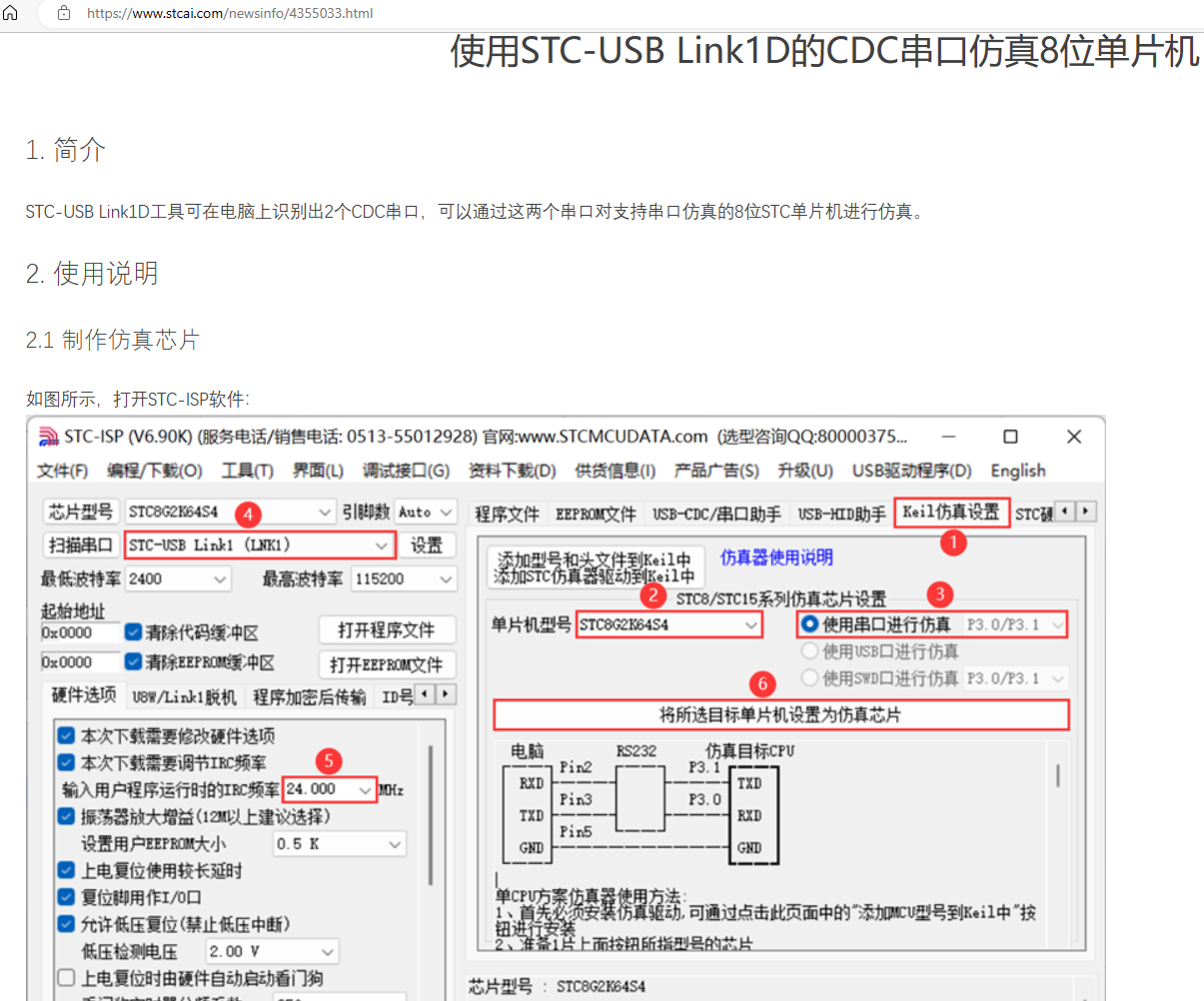Image resolution: width=1204 pixels, height=1001 pixels.
Task: Toggle 上电复位使用较长延时 checkbox
Action: [x=67, y=870]
